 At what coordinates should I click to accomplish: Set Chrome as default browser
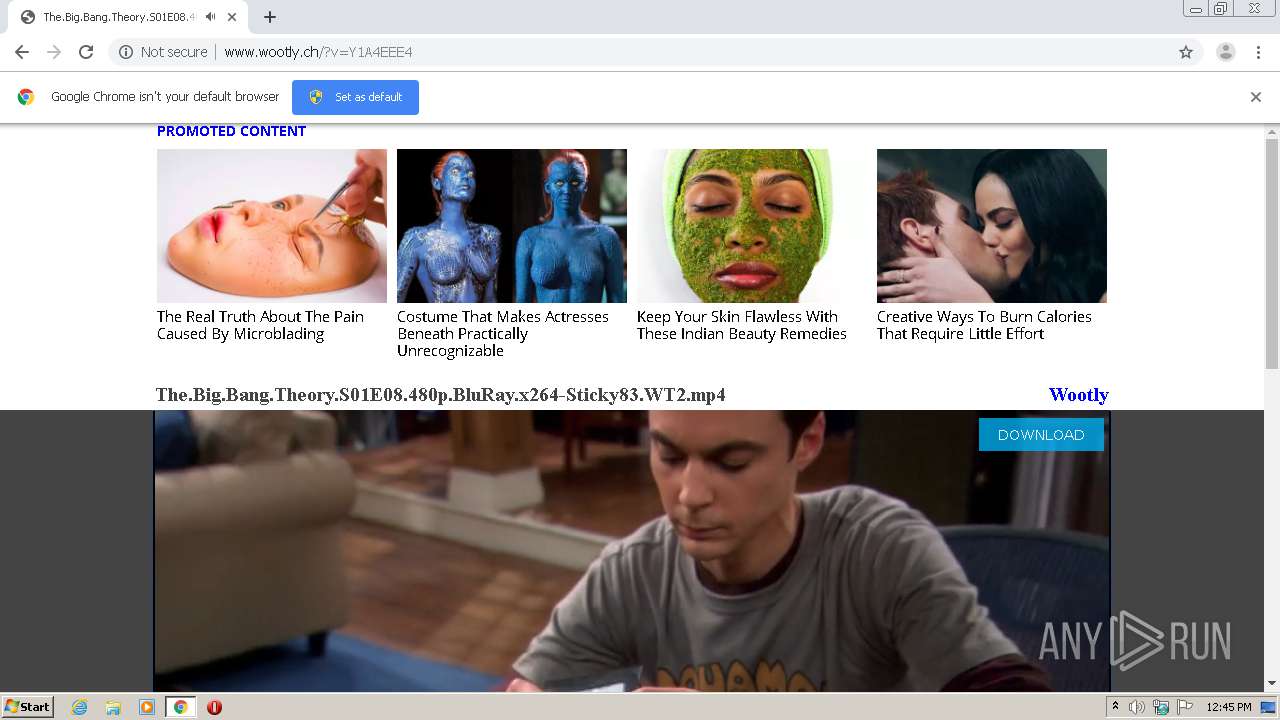coord(355,97)
